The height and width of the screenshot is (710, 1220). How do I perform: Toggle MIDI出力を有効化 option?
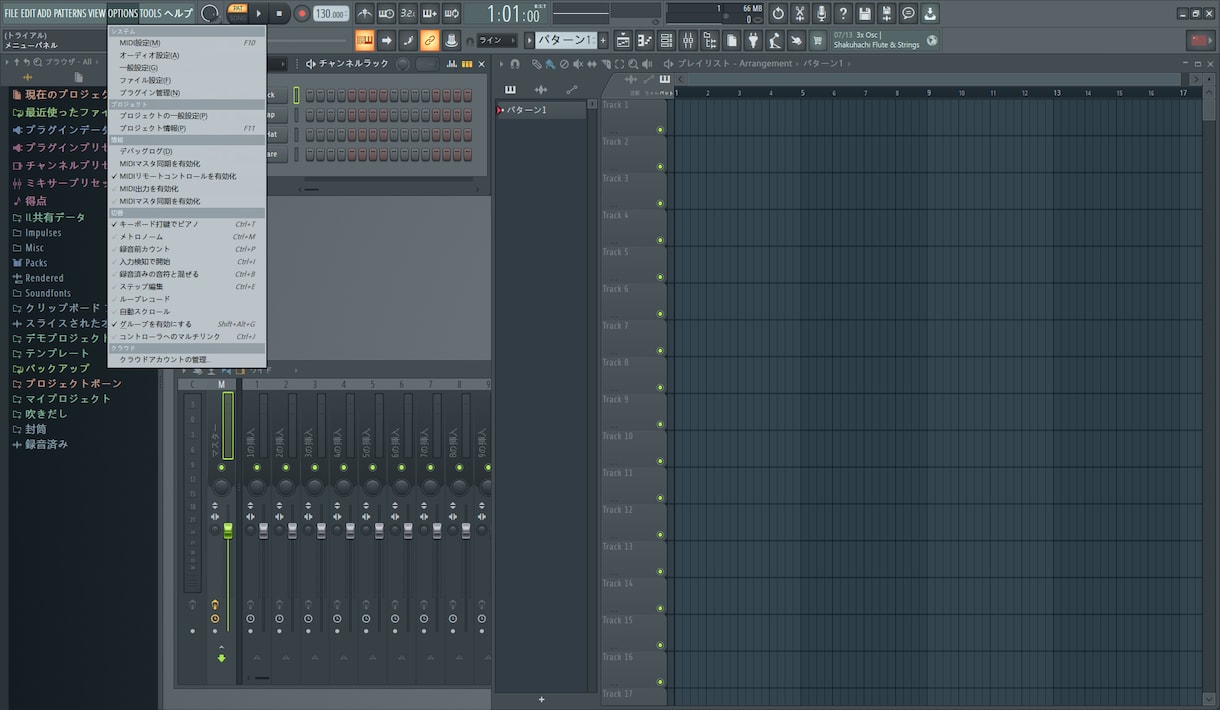pyautogui.click(x=187, y=188)
